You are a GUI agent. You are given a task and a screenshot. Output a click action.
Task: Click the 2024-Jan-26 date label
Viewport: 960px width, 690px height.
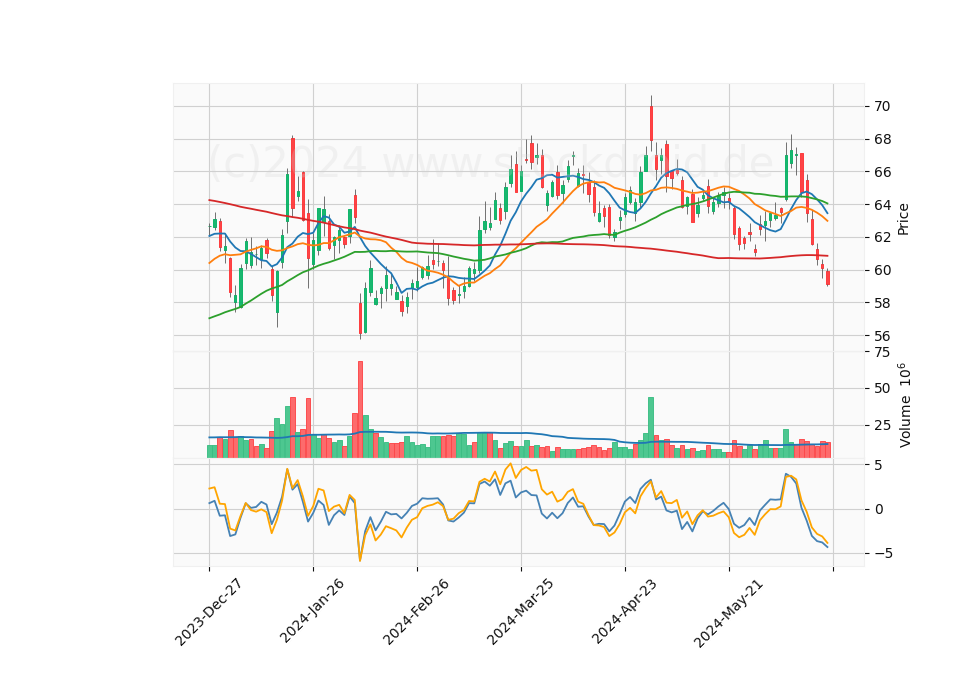point(312,611)
